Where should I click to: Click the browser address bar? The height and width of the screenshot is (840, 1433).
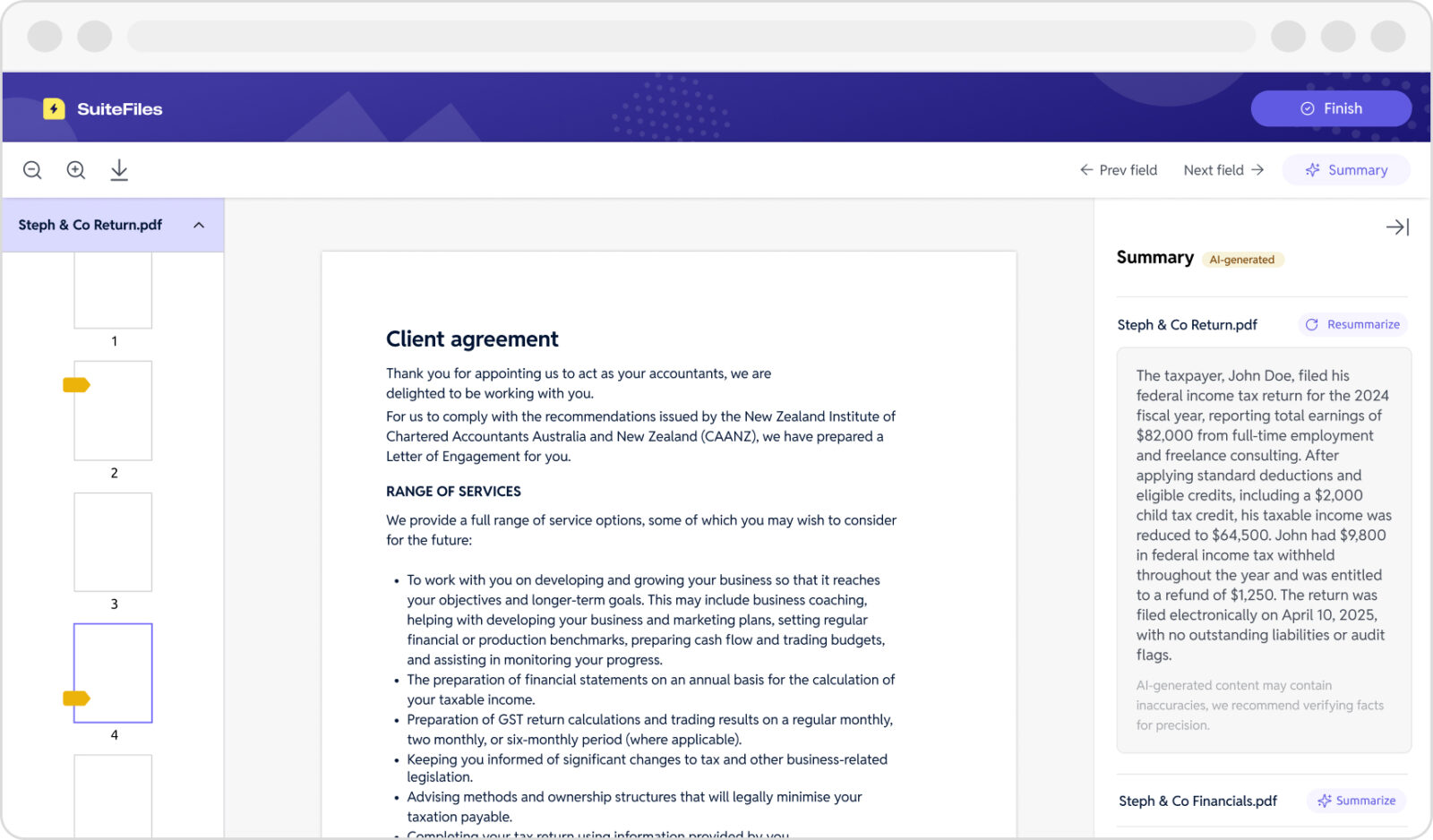point(691,37)
